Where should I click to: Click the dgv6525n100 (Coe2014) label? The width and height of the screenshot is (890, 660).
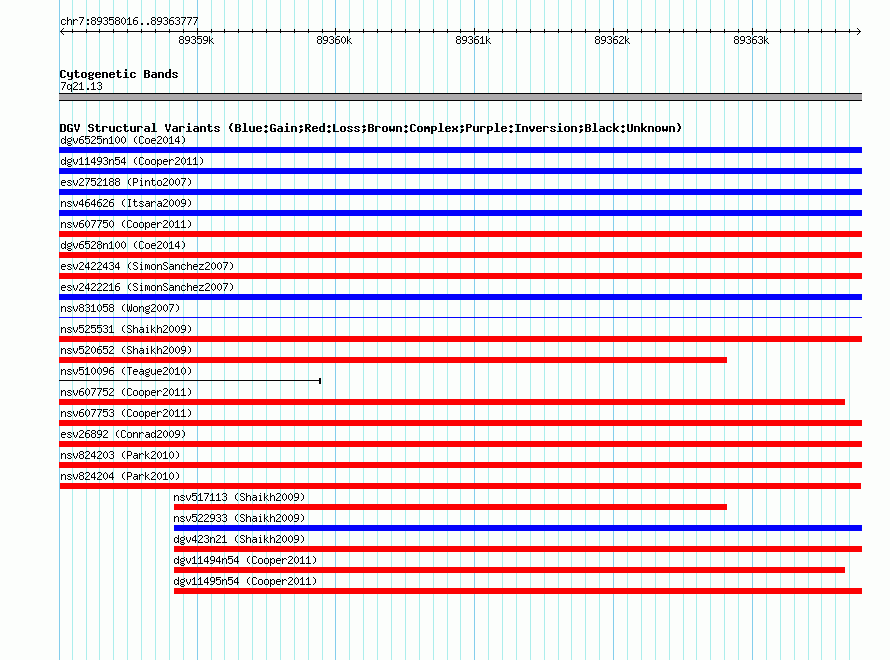123,140
